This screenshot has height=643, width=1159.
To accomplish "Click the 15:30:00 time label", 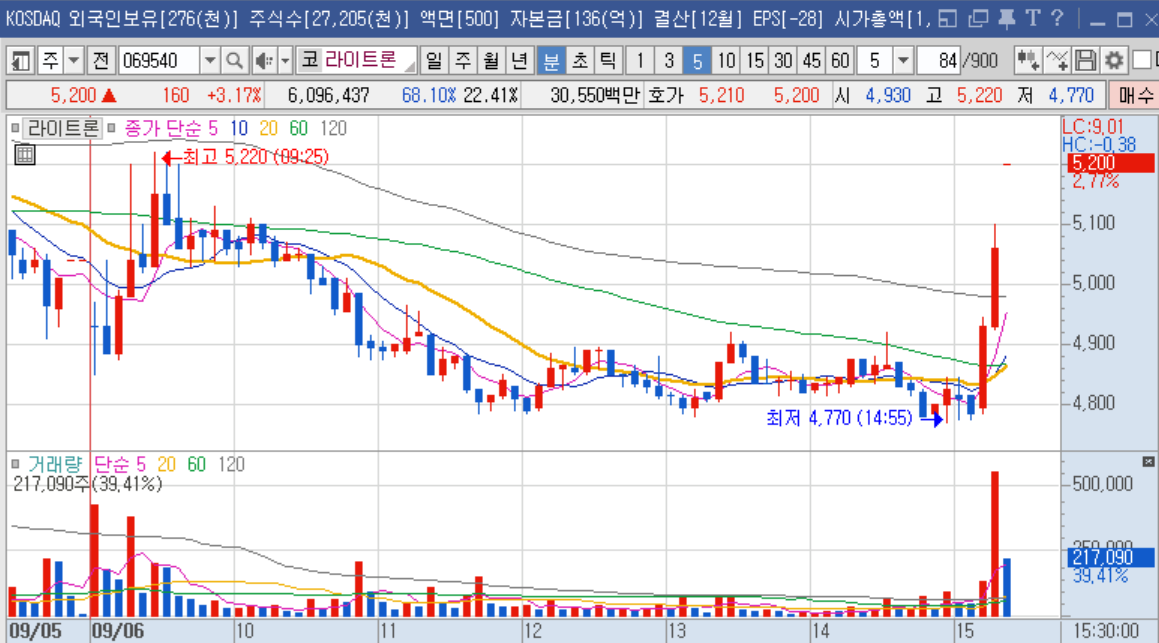I will [1106, 630].
